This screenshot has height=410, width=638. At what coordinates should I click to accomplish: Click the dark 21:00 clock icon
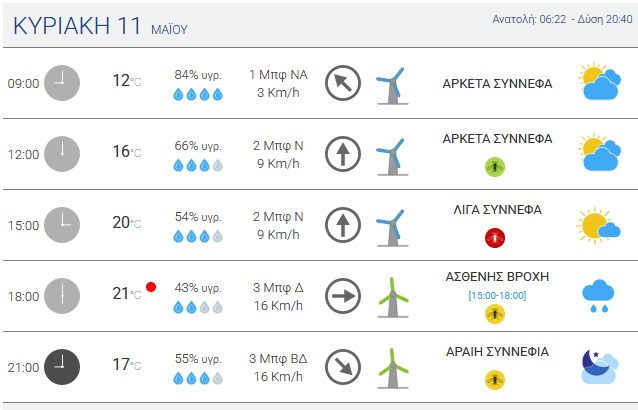pyautogui.click(x=62, y=367)
